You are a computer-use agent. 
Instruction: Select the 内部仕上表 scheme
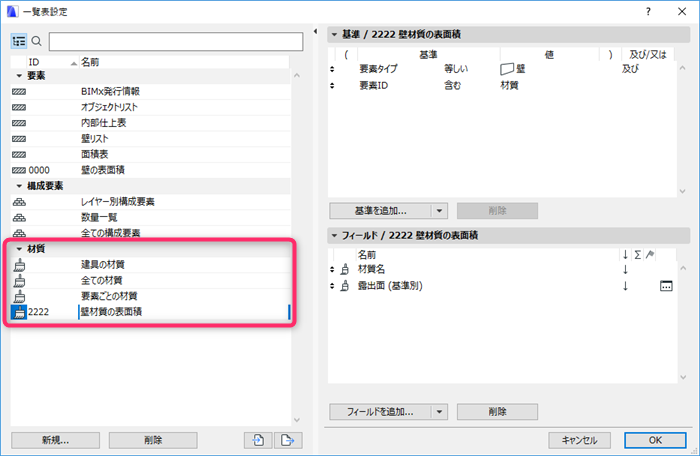click(x=150, y=123)
